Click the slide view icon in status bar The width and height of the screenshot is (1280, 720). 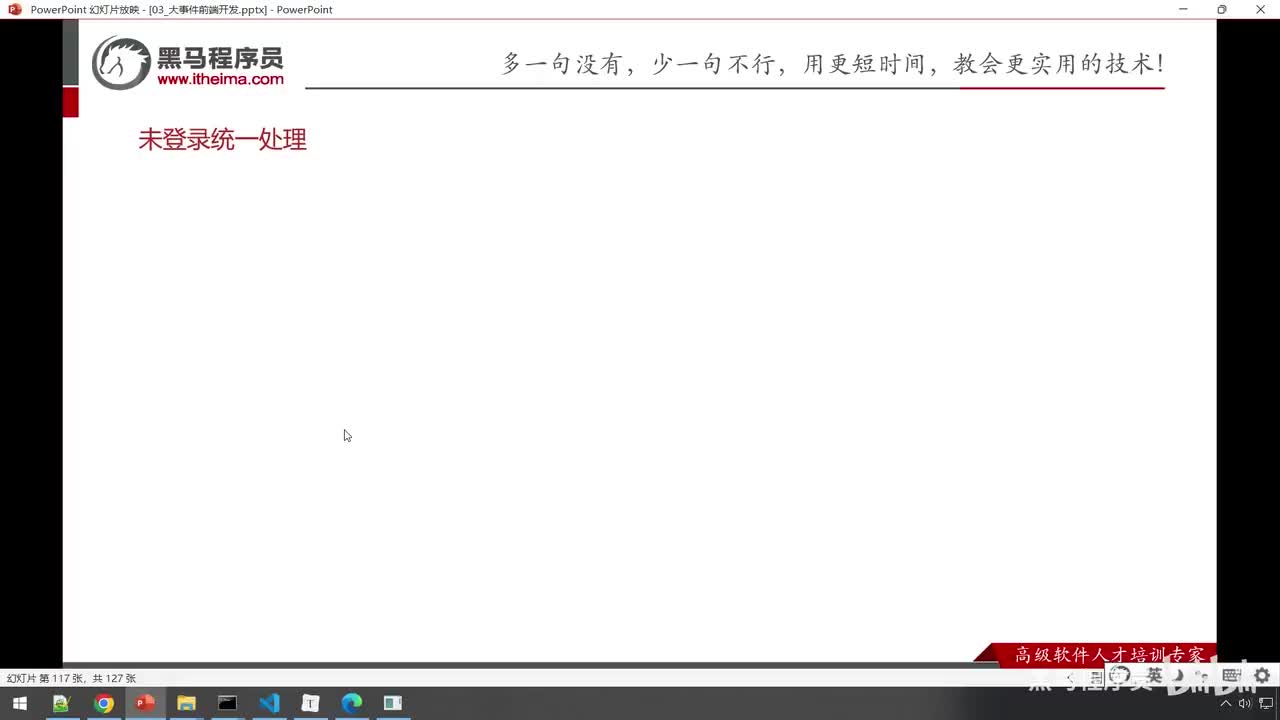(x=1096, y=678)
